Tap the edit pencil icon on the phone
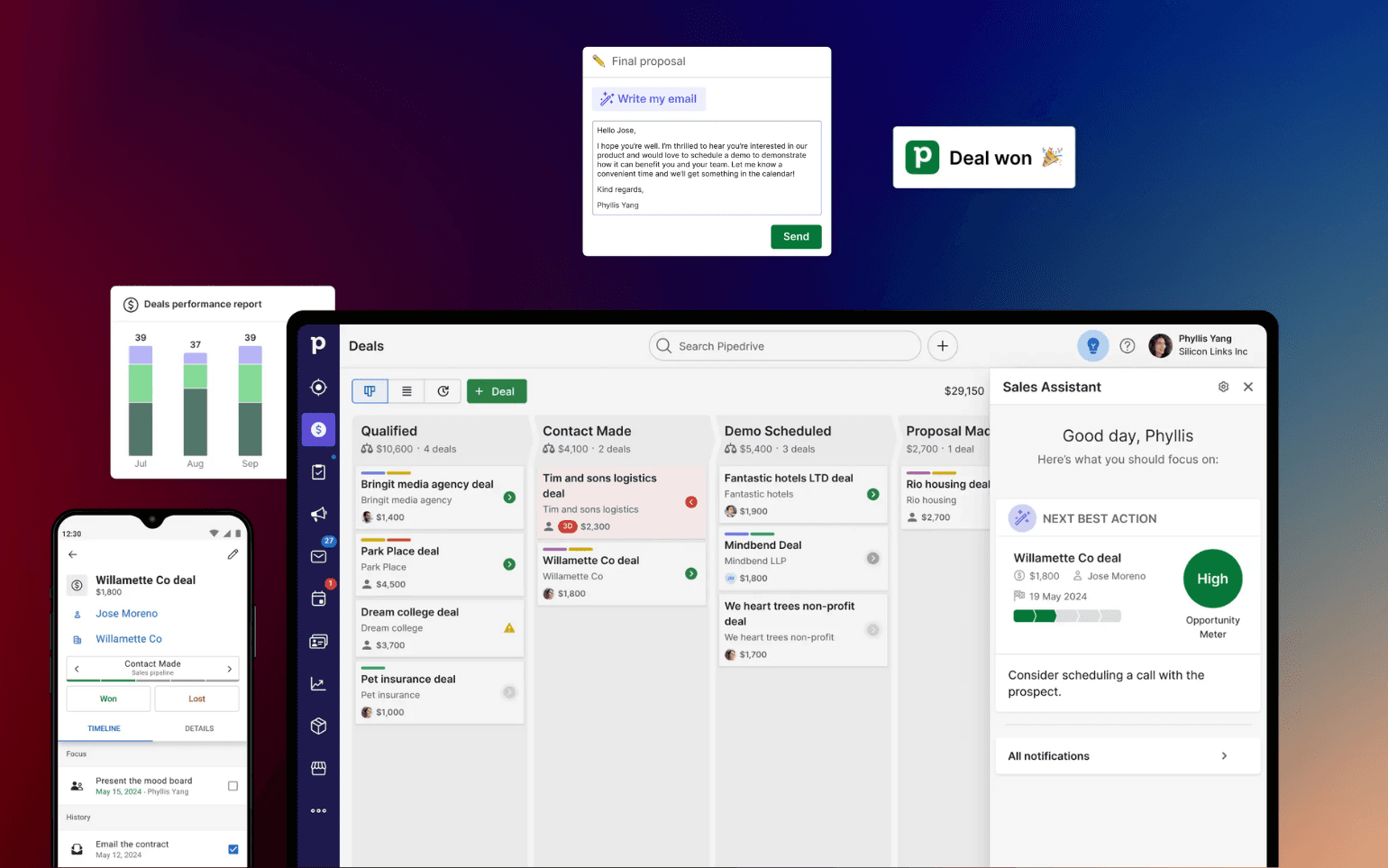The image size is (1388, 868). click(233, 554)
